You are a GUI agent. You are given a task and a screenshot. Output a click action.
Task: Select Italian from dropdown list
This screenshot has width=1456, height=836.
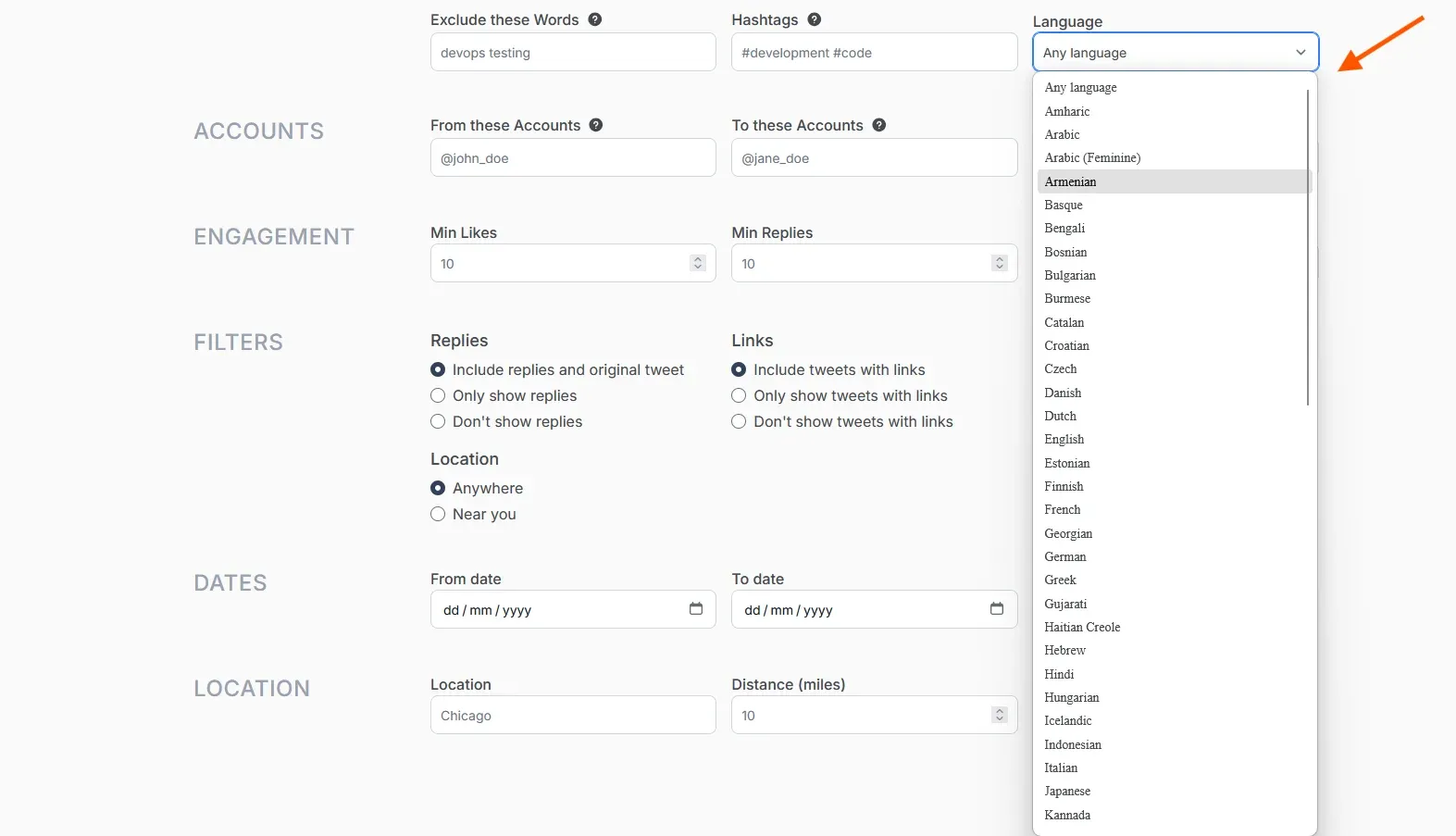[x=1174, y=767]
